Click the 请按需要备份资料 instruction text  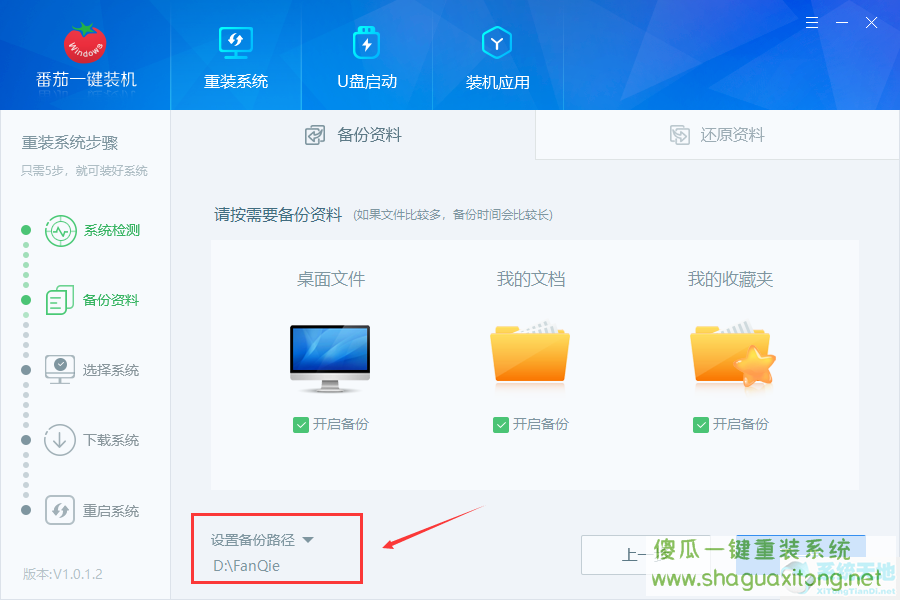pos(278,215)
